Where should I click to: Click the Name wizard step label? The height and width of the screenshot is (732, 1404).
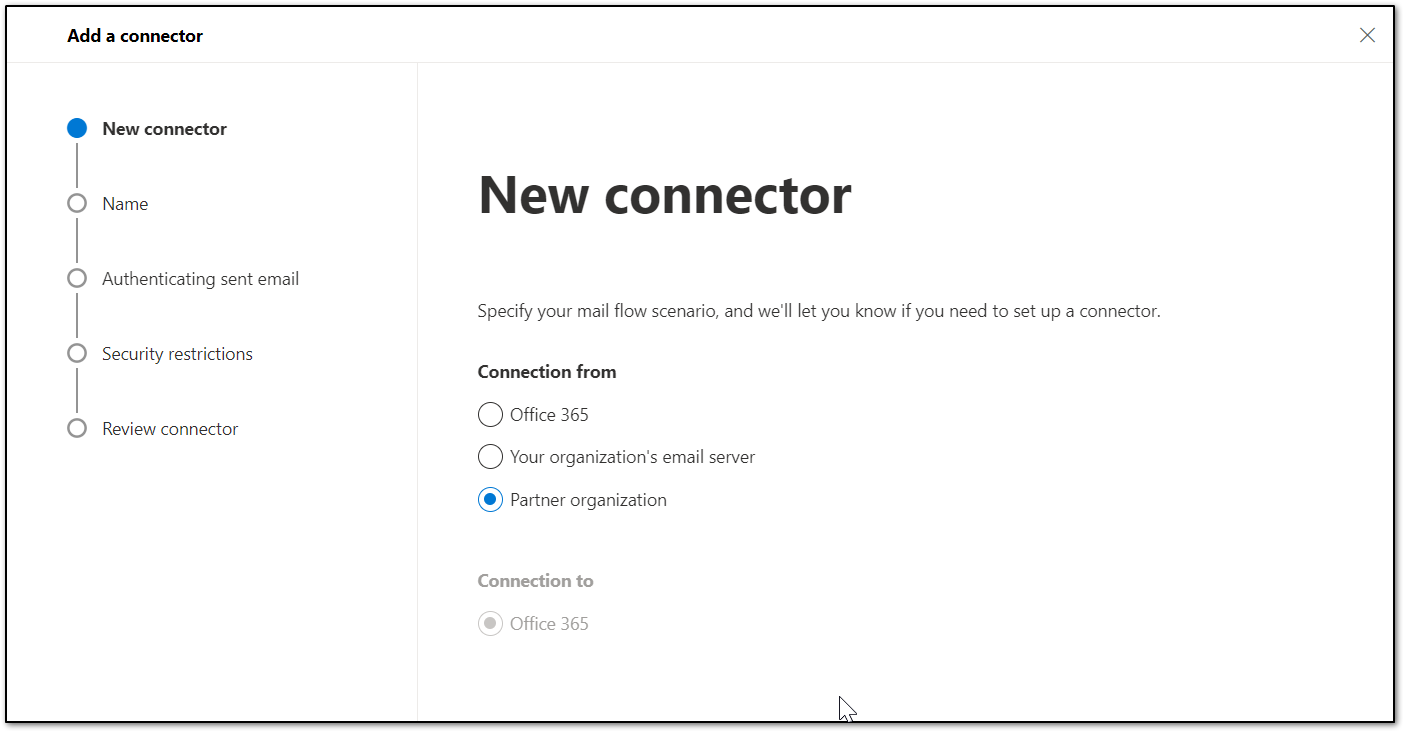tap(125, 203)
